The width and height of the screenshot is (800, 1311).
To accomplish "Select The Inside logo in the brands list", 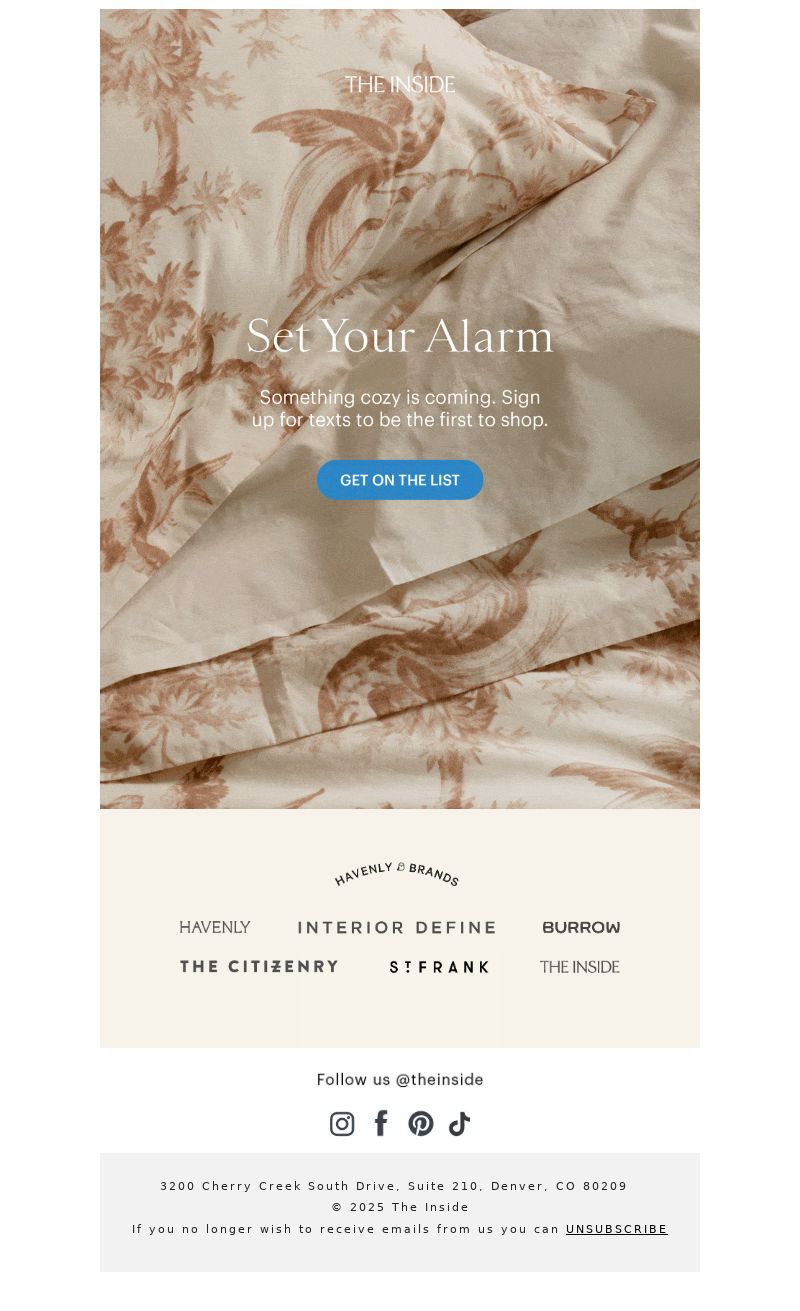I will 580,967.
